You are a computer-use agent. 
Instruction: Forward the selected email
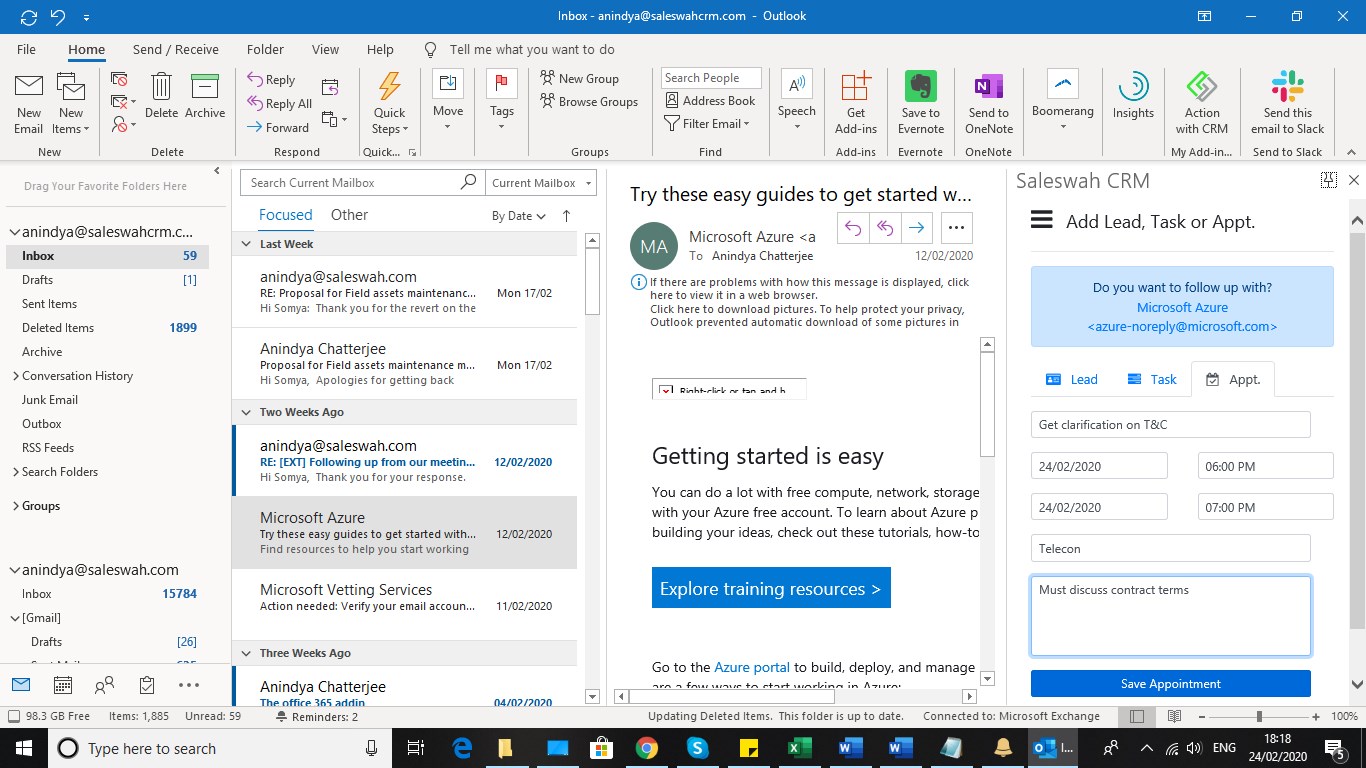tap(278, 128)
